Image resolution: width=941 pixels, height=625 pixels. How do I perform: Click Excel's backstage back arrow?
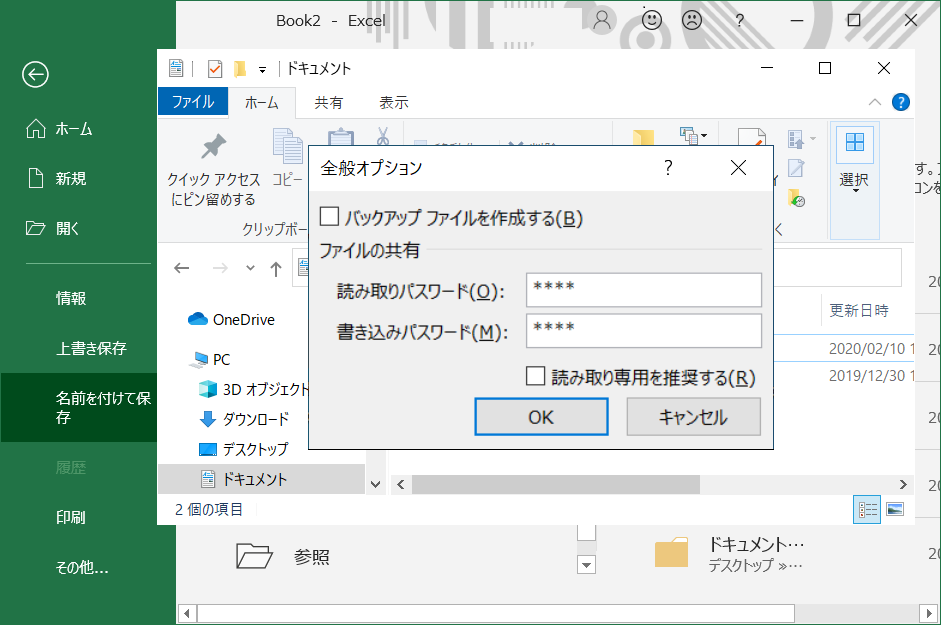(x=34, y=75)
